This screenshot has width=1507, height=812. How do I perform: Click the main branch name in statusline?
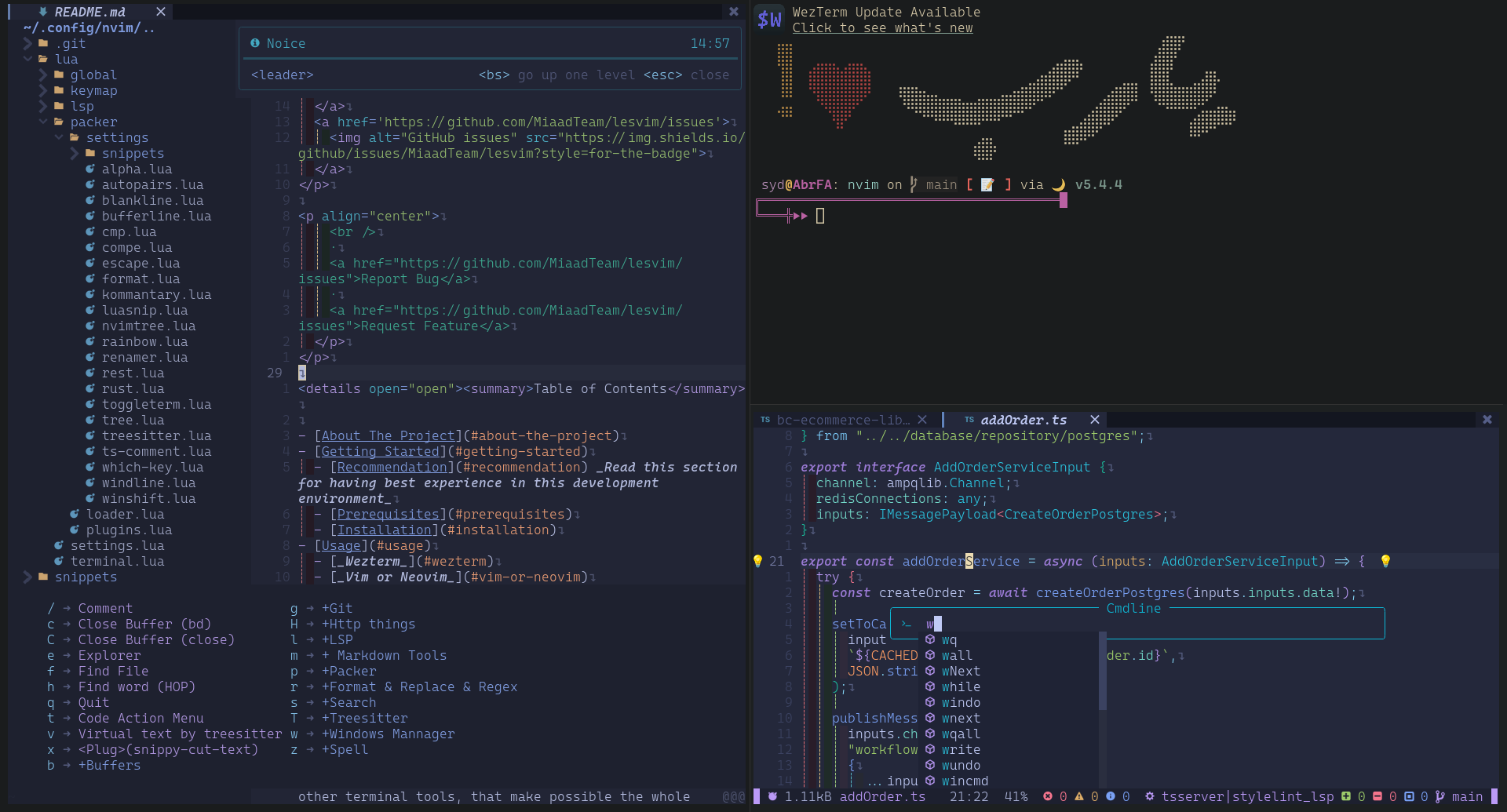[1467, 796]
